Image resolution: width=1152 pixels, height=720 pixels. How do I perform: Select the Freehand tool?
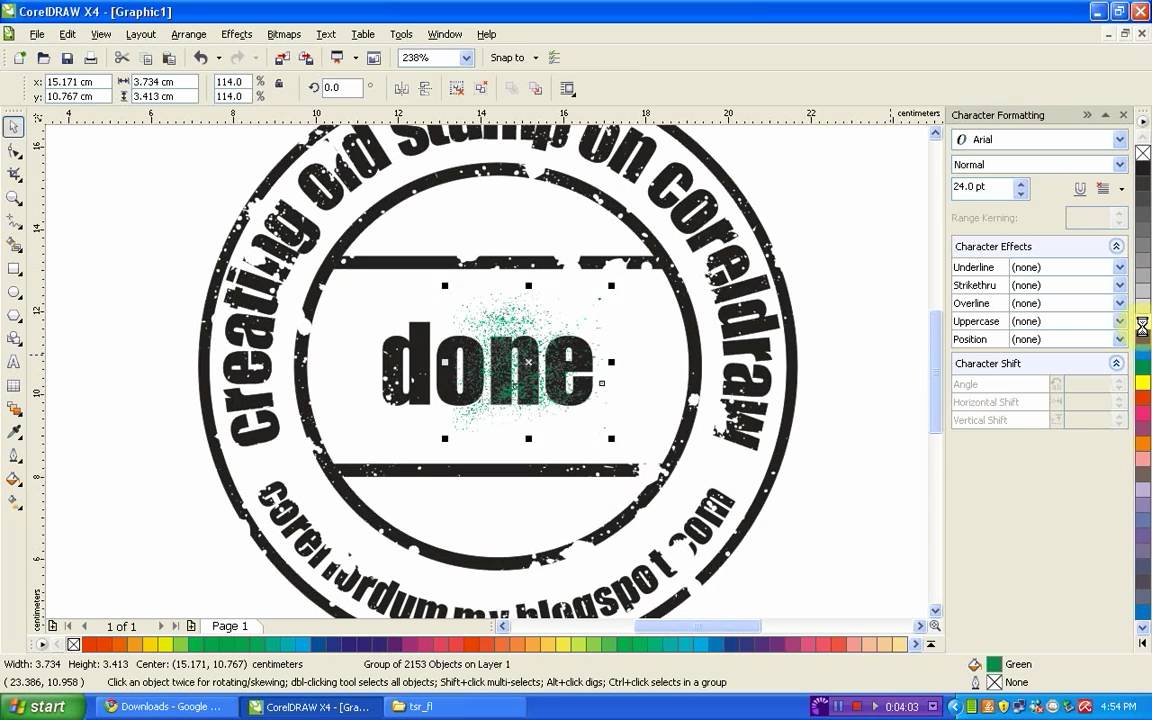(13, 221)
